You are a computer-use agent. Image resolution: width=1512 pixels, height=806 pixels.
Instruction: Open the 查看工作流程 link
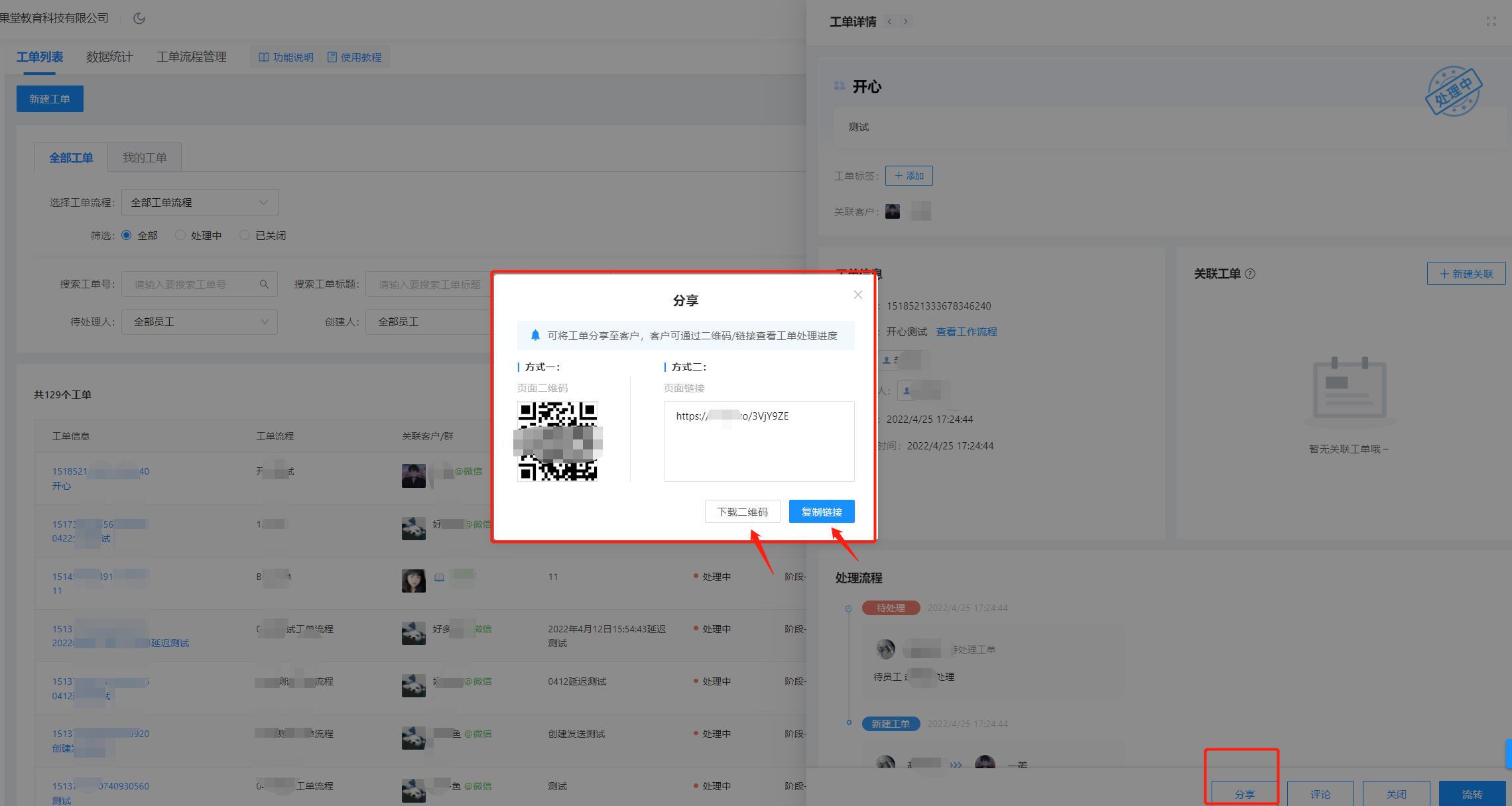pos(966,331)
